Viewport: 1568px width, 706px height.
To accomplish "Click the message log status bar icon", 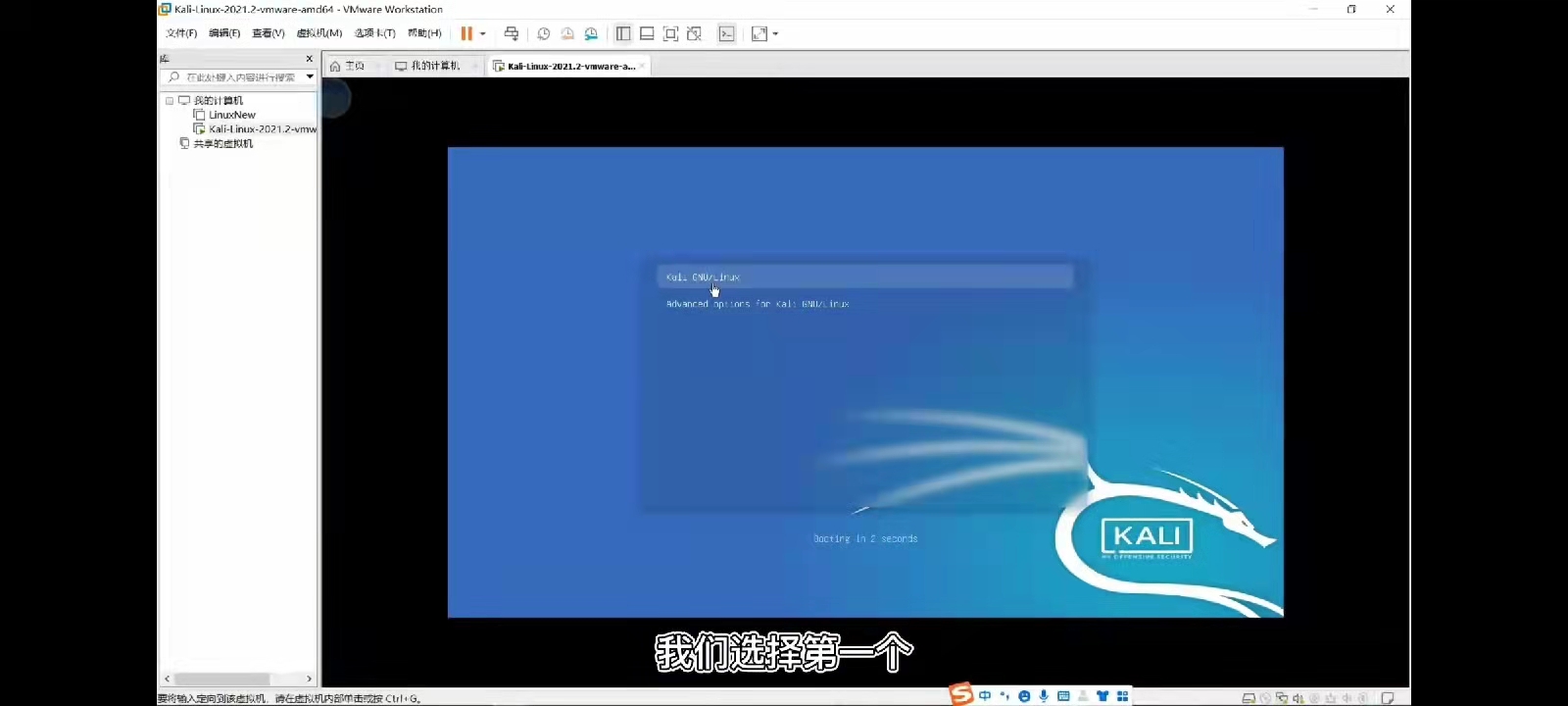I will (x=1387, y=698).
